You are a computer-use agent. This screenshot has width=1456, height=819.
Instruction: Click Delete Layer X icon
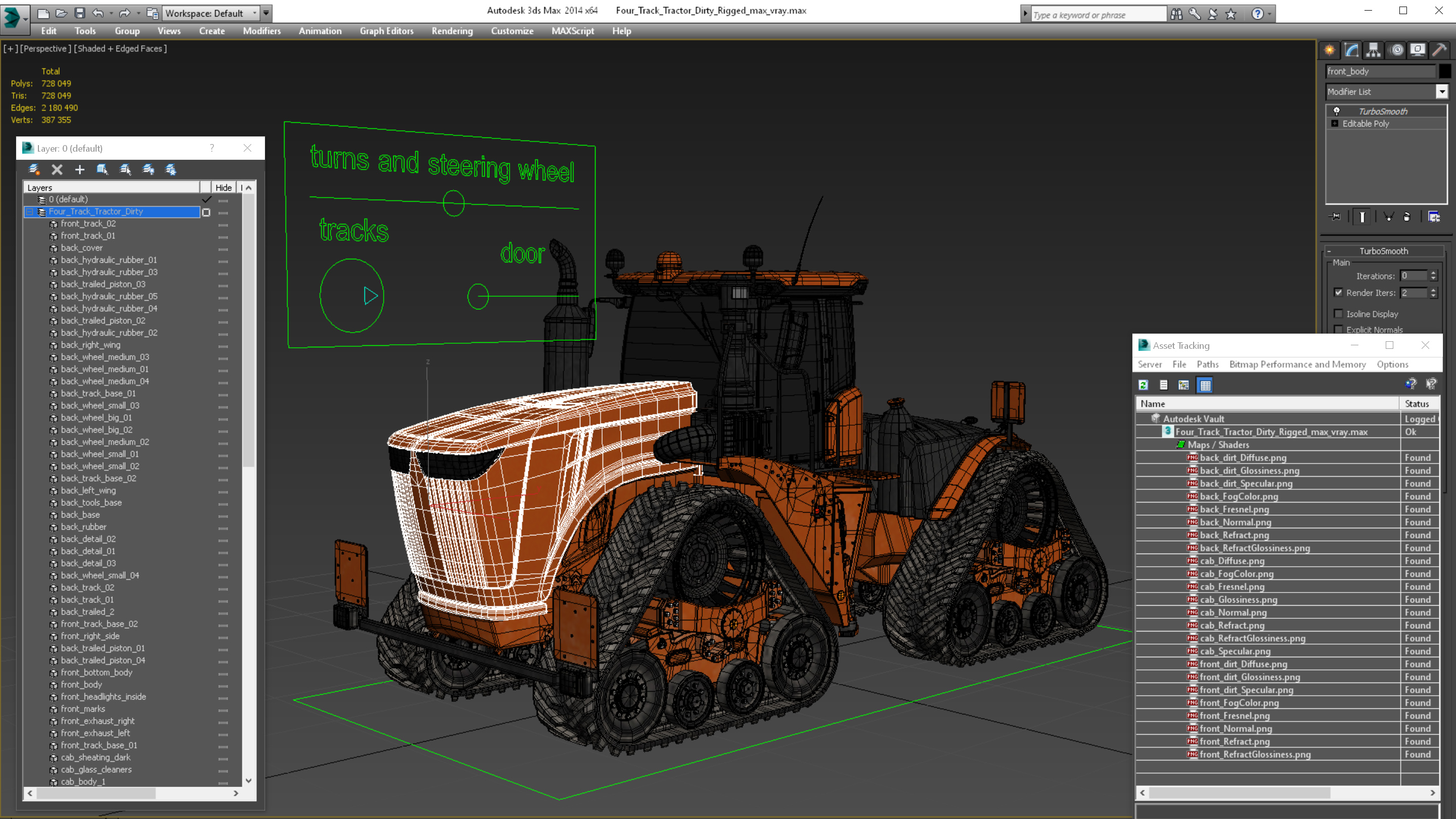click(57, 169)
